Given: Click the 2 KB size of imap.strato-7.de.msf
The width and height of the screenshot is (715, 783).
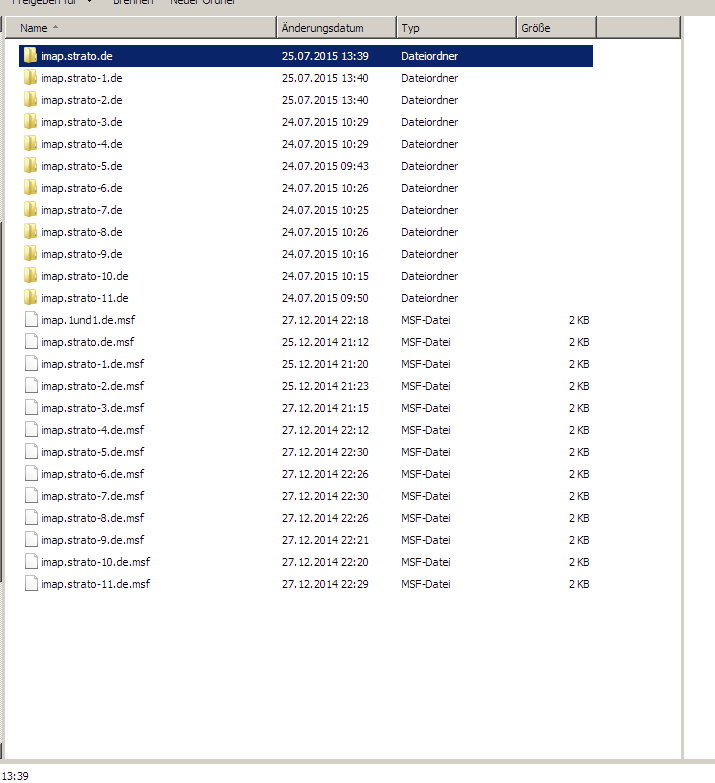Looking at the screenshot, I should [x=579, y=495].
